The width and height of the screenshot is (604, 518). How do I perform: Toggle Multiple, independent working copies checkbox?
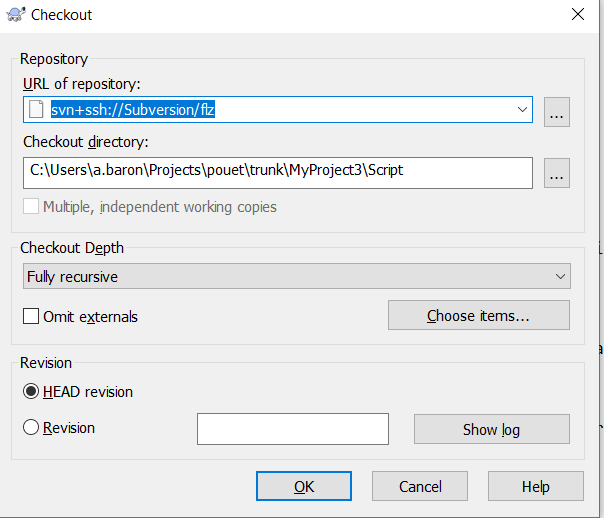pyautogui.click(x=31, y=206)
